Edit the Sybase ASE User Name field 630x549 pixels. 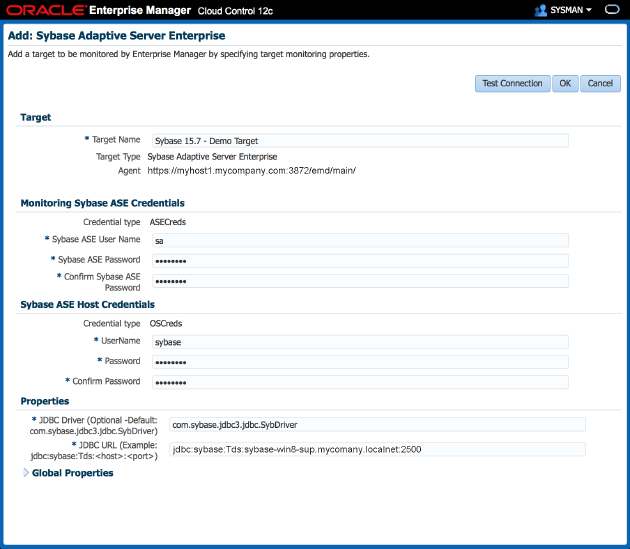pyautogui.click(x=360, y=240)
